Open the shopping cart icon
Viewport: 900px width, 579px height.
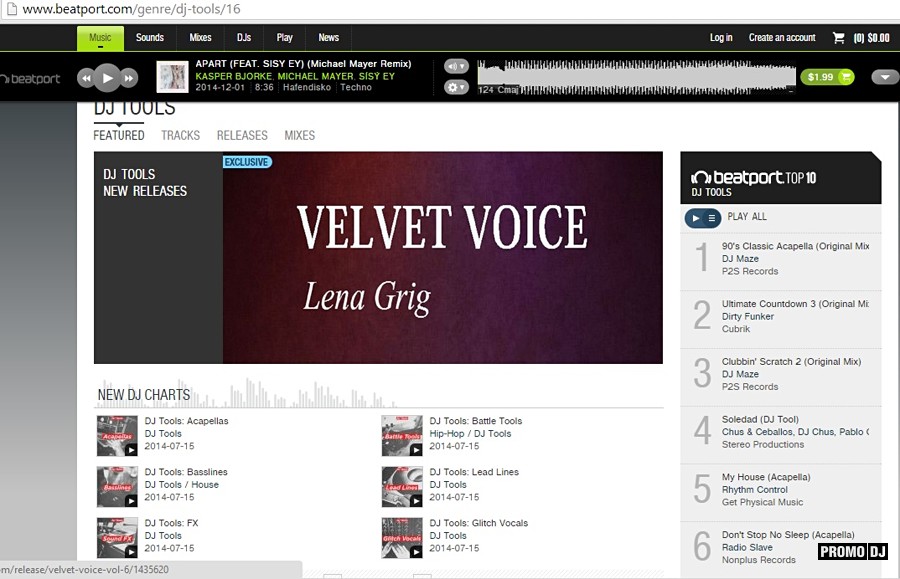pyautogui.click(x=839, y=38)
